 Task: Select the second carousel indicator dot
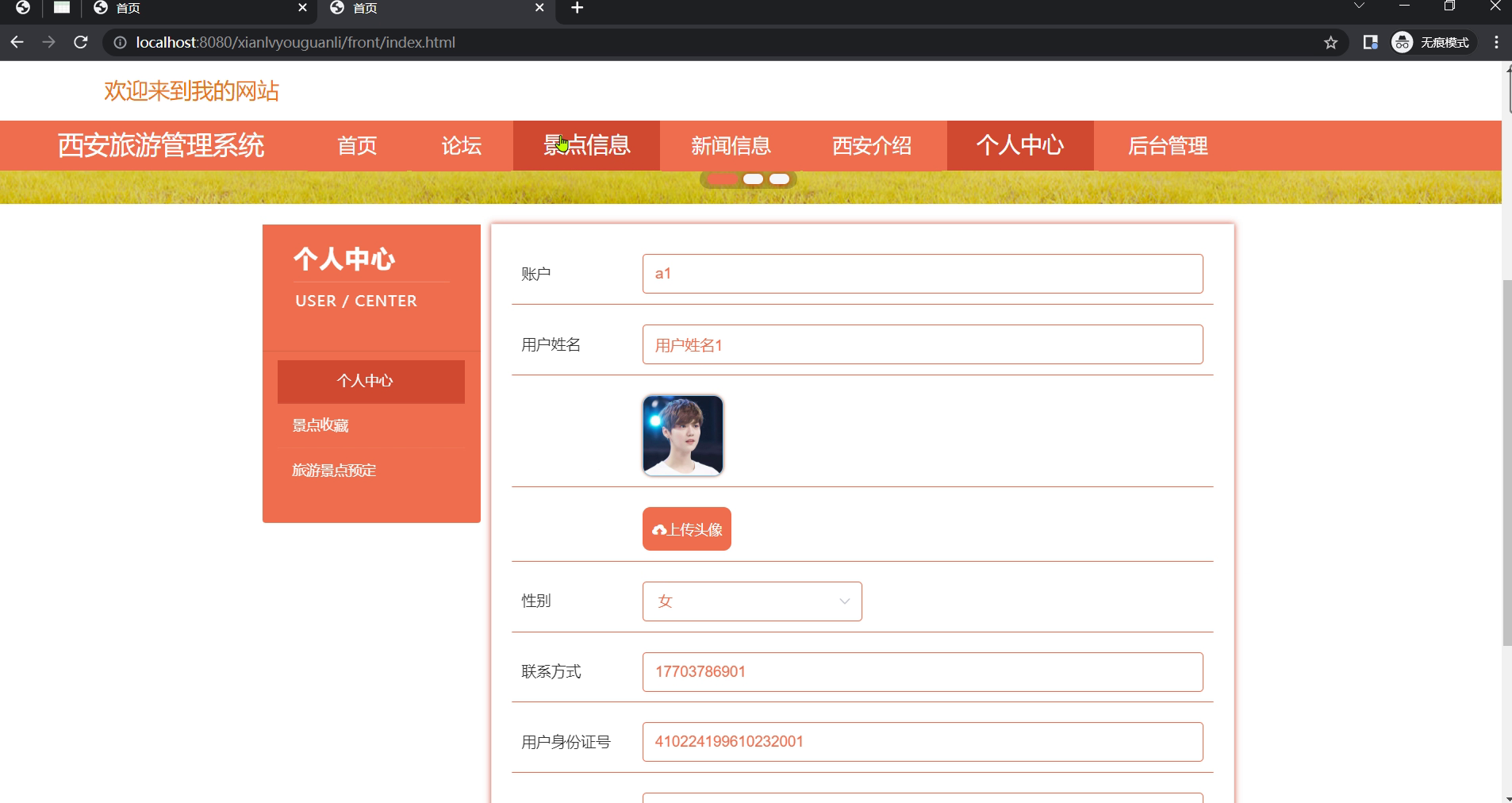[753, 179]
